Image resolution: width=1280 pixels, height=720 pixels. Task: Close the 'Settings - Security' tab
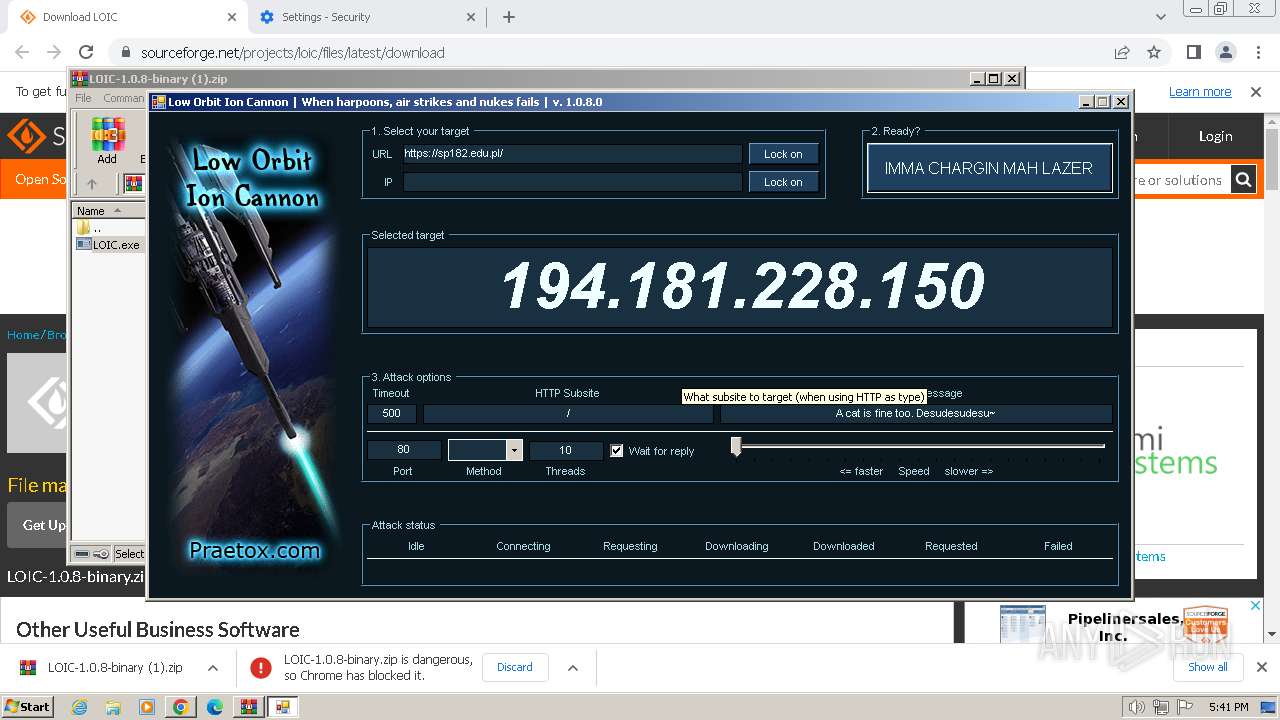(472, 17)
